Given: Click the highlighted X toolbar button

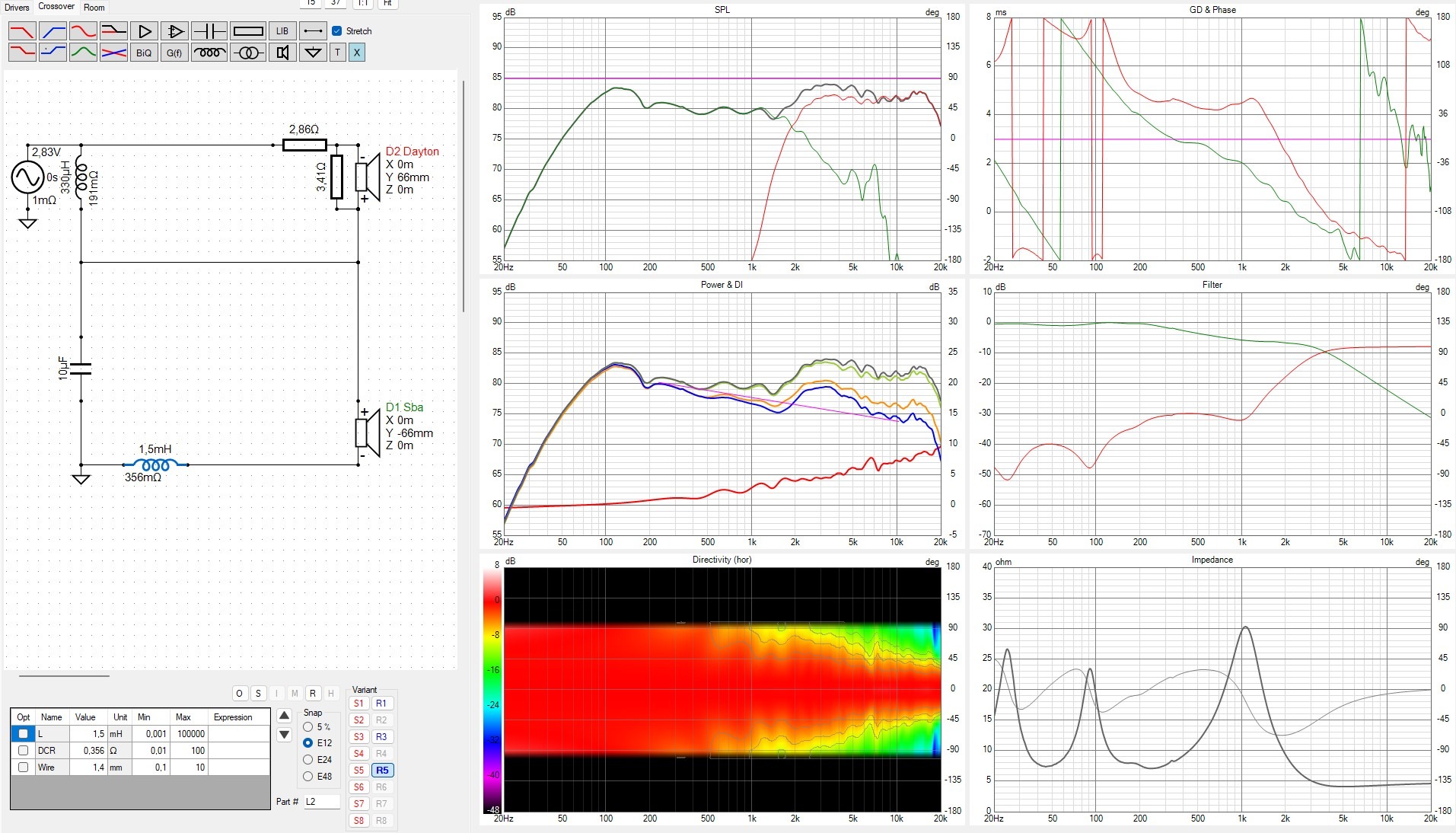Looking at the screenshot, I should click(x=357, y=53).
